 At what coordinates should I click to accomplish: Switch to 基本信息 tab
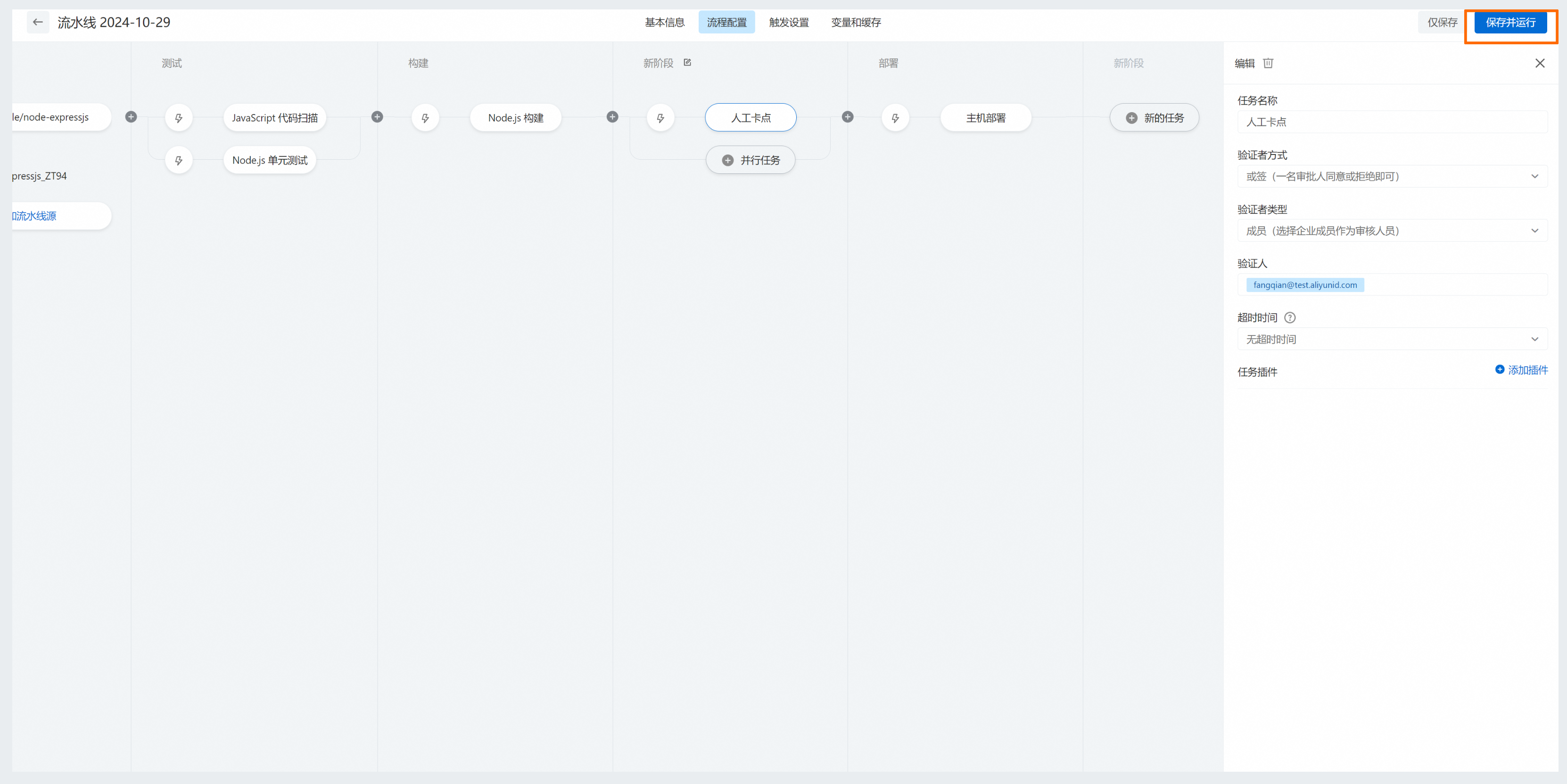click(x=665, y=23)
